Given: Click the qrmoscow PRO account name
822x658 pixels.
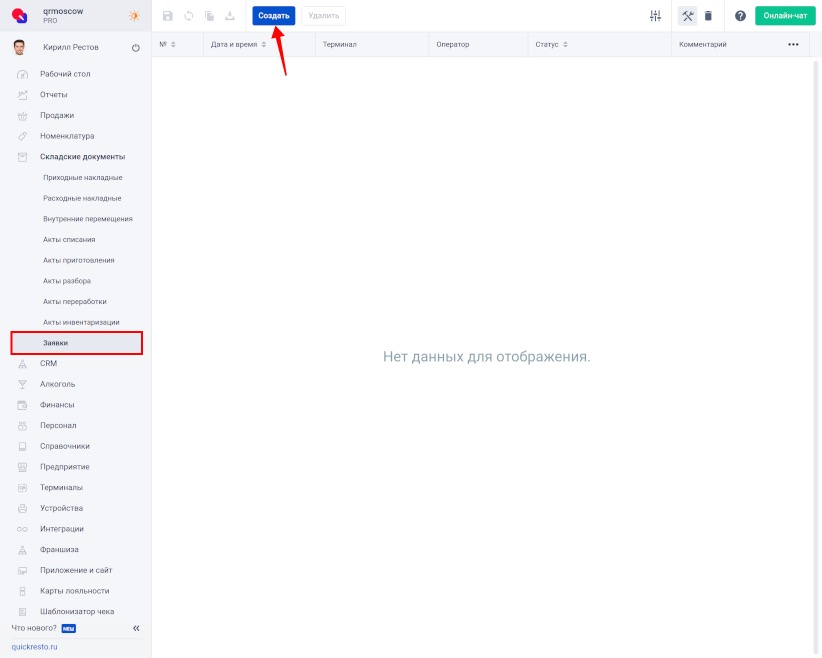Looking at the screenshot, I should pyautogui.click(x=63, y=16).
